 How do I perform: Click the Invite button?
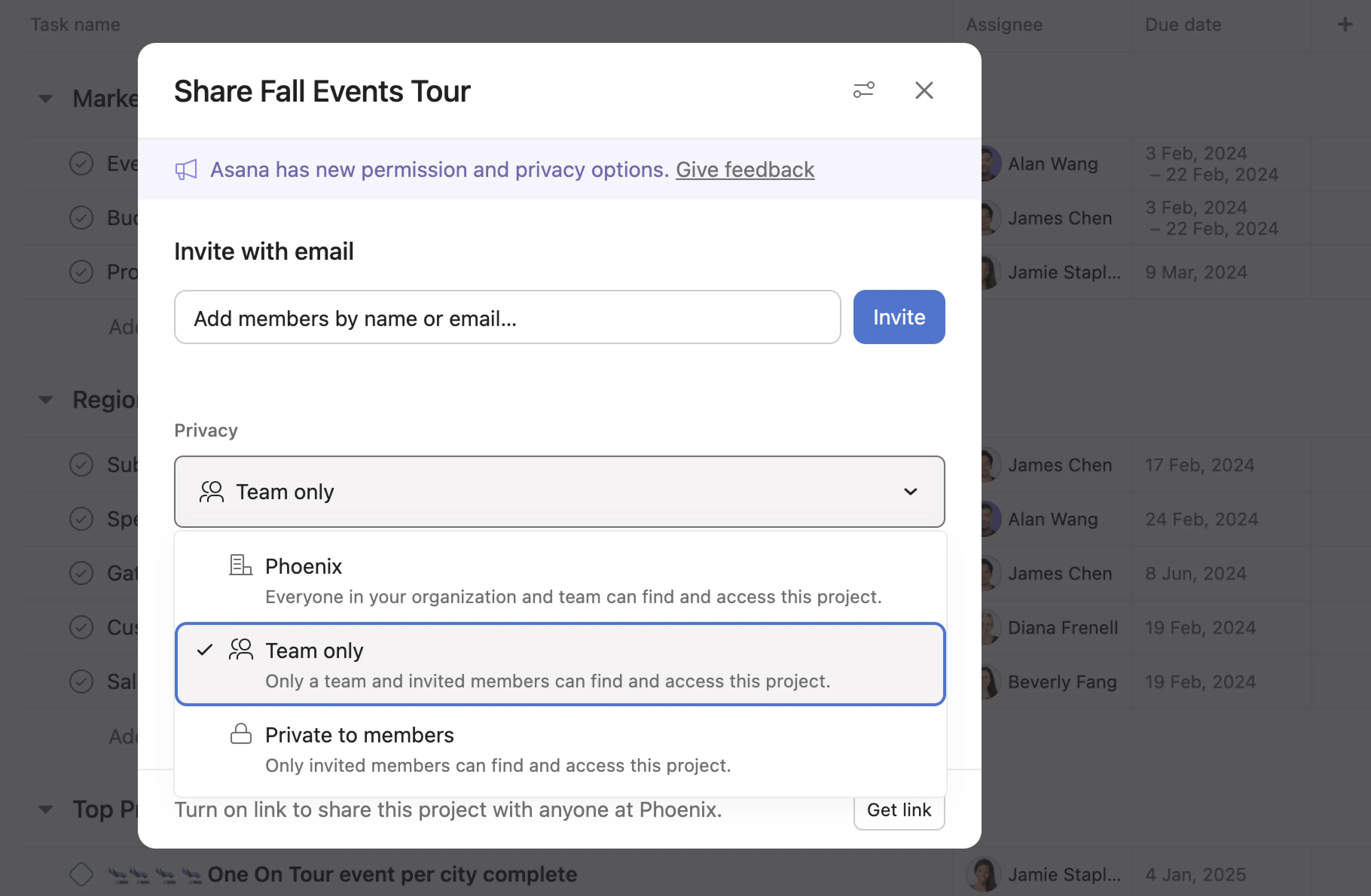[899, 317]
